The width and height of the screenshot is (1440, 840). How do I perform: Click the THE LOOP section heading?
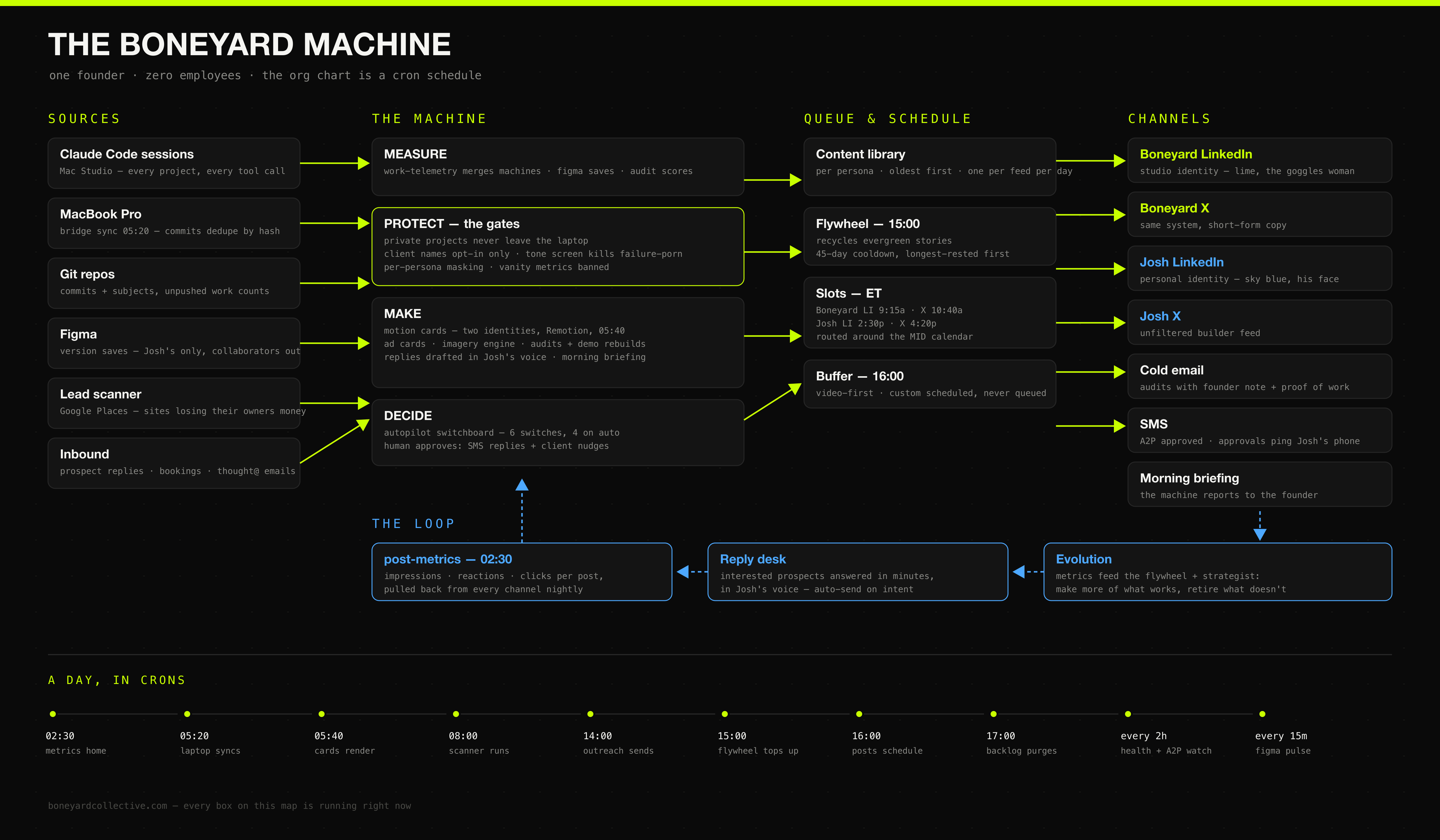pos(413,523)
